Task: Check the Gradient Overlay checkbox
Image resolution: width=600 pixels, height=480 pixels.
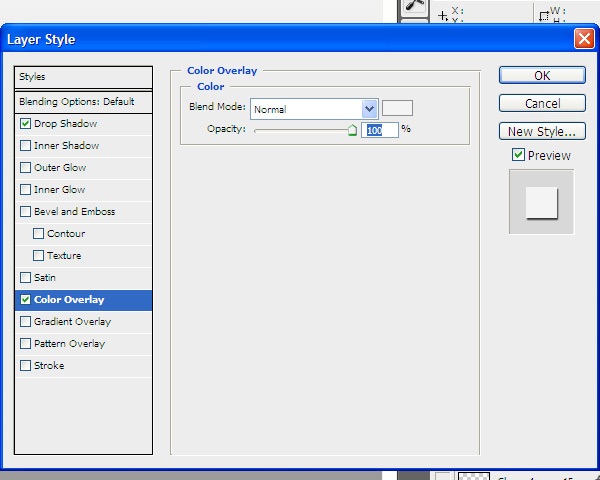Action: pos(25,322)
